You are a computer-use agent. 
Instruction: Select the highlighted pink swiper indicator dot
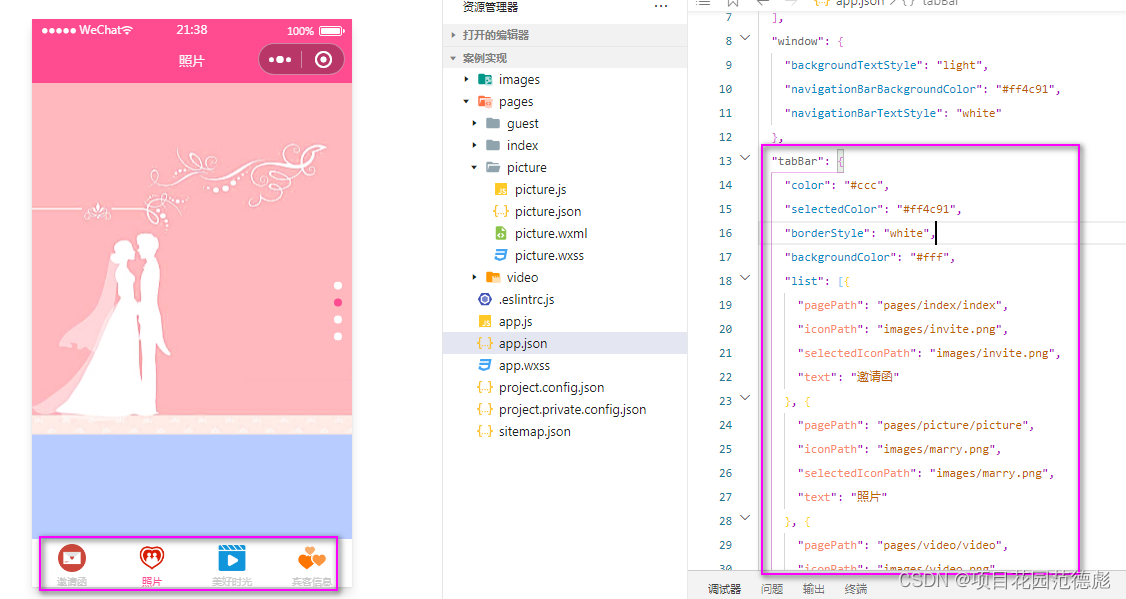pos(338,302)
